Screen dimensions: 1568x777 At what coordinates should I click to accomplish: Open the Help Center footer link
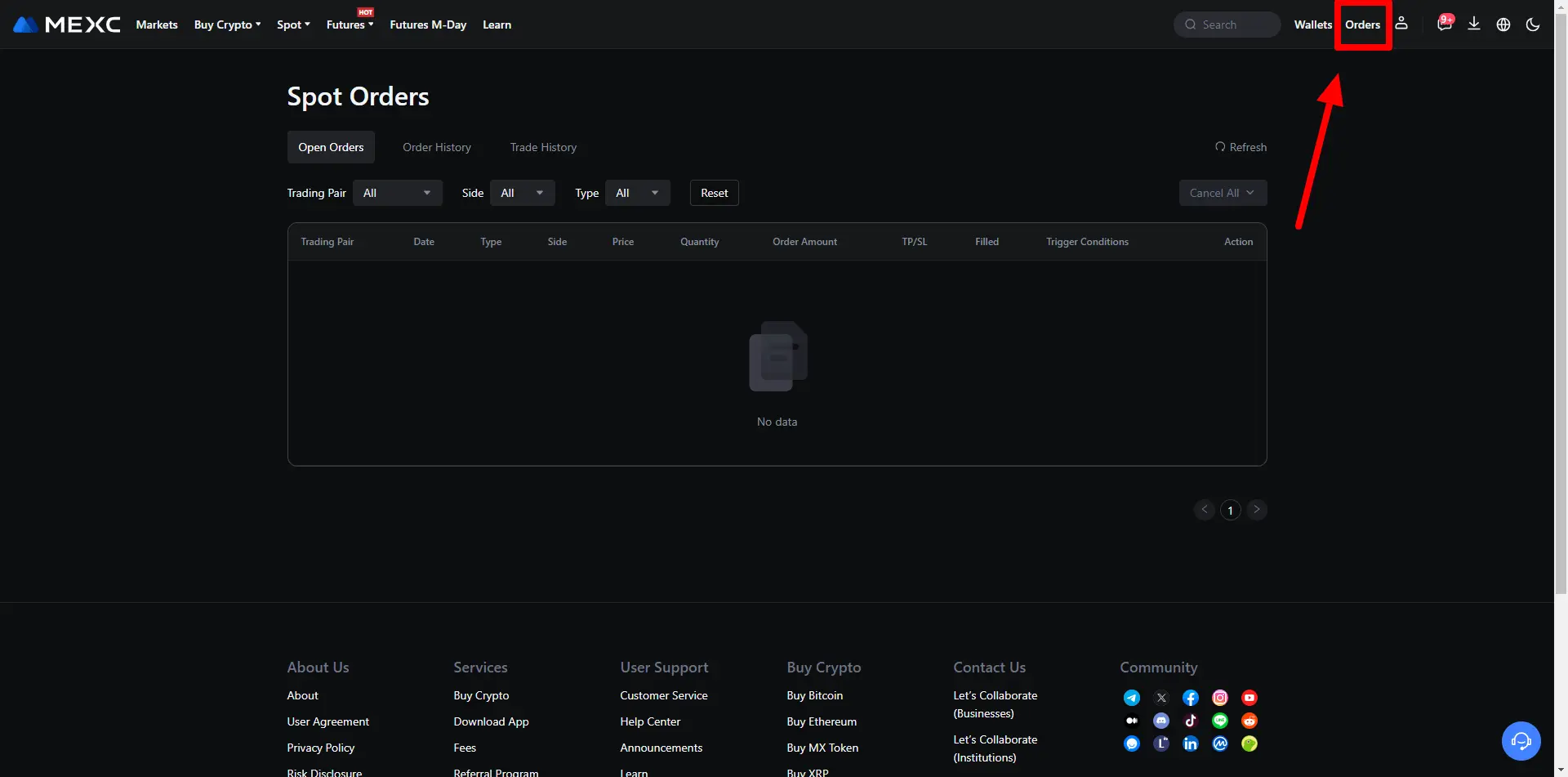pos(650,721)
